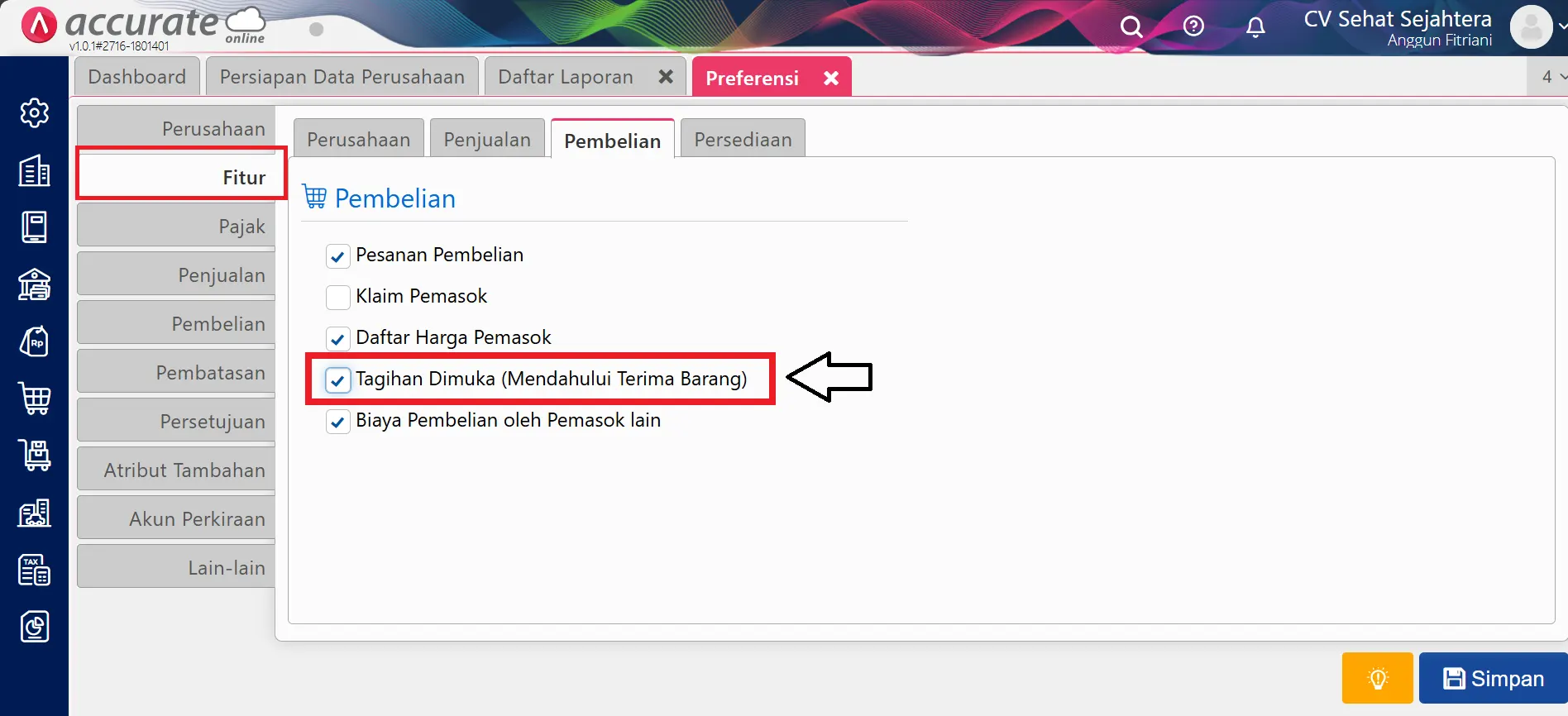Open the Penjualan feature sub-tab
1568x716 pixels.
click(x=487, y=139)
